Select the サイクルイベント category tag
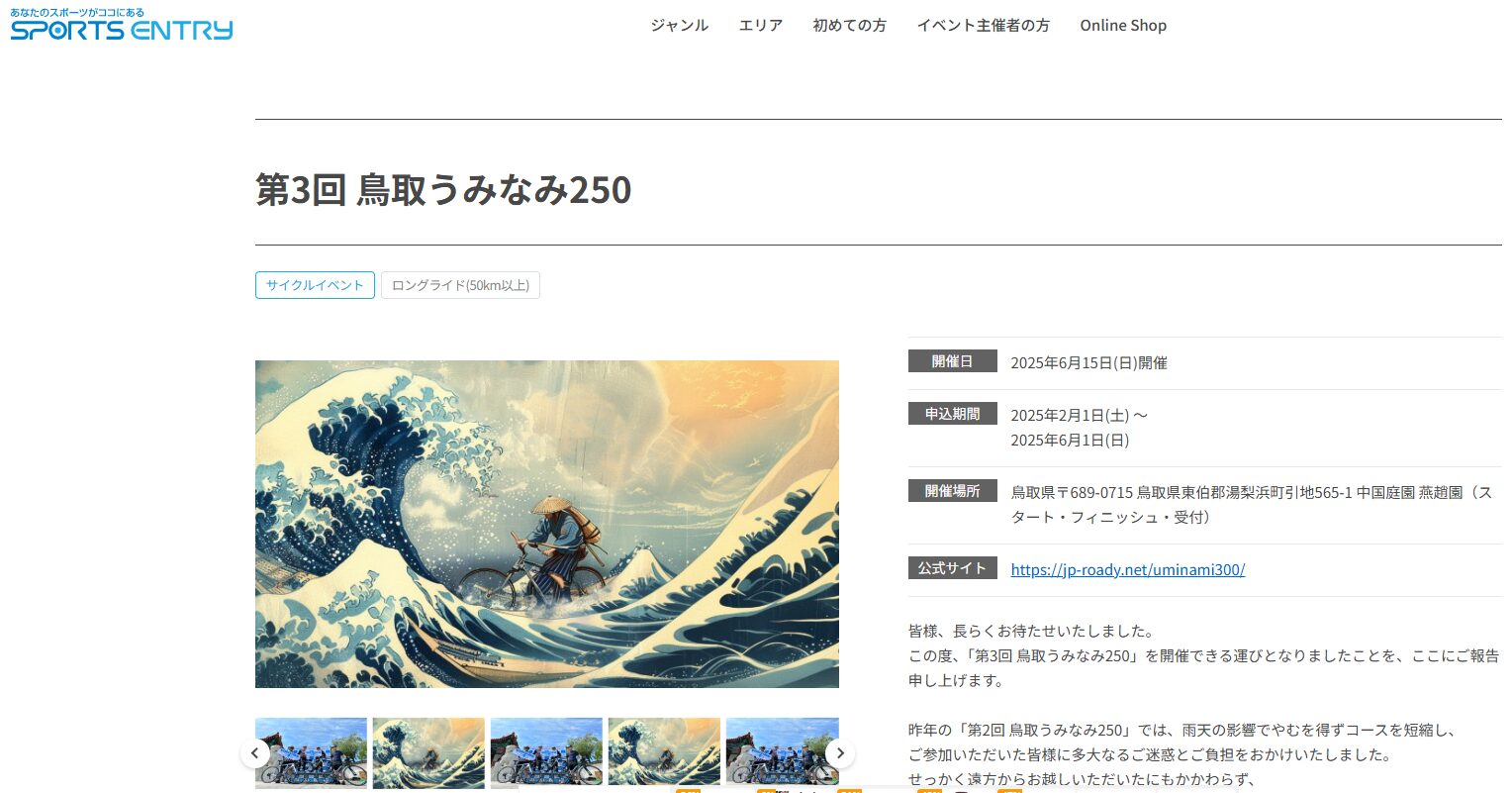 click(315, 285)
